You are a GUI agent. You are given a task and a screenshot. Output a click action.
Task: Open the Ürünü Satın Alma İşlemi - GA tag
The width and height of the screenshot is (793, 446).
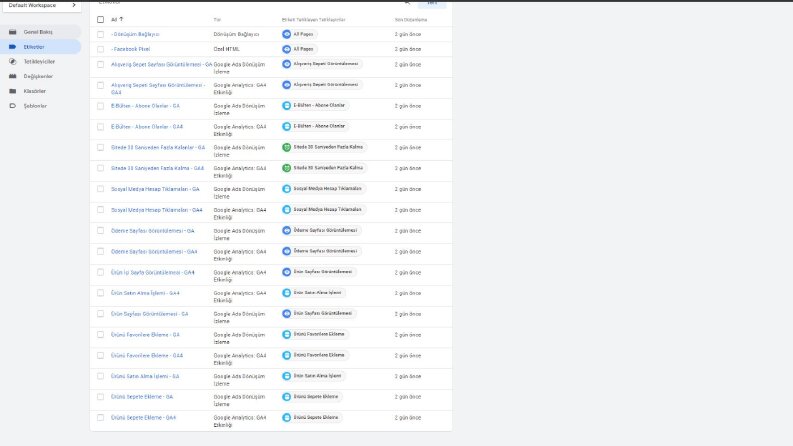point(145,376)
